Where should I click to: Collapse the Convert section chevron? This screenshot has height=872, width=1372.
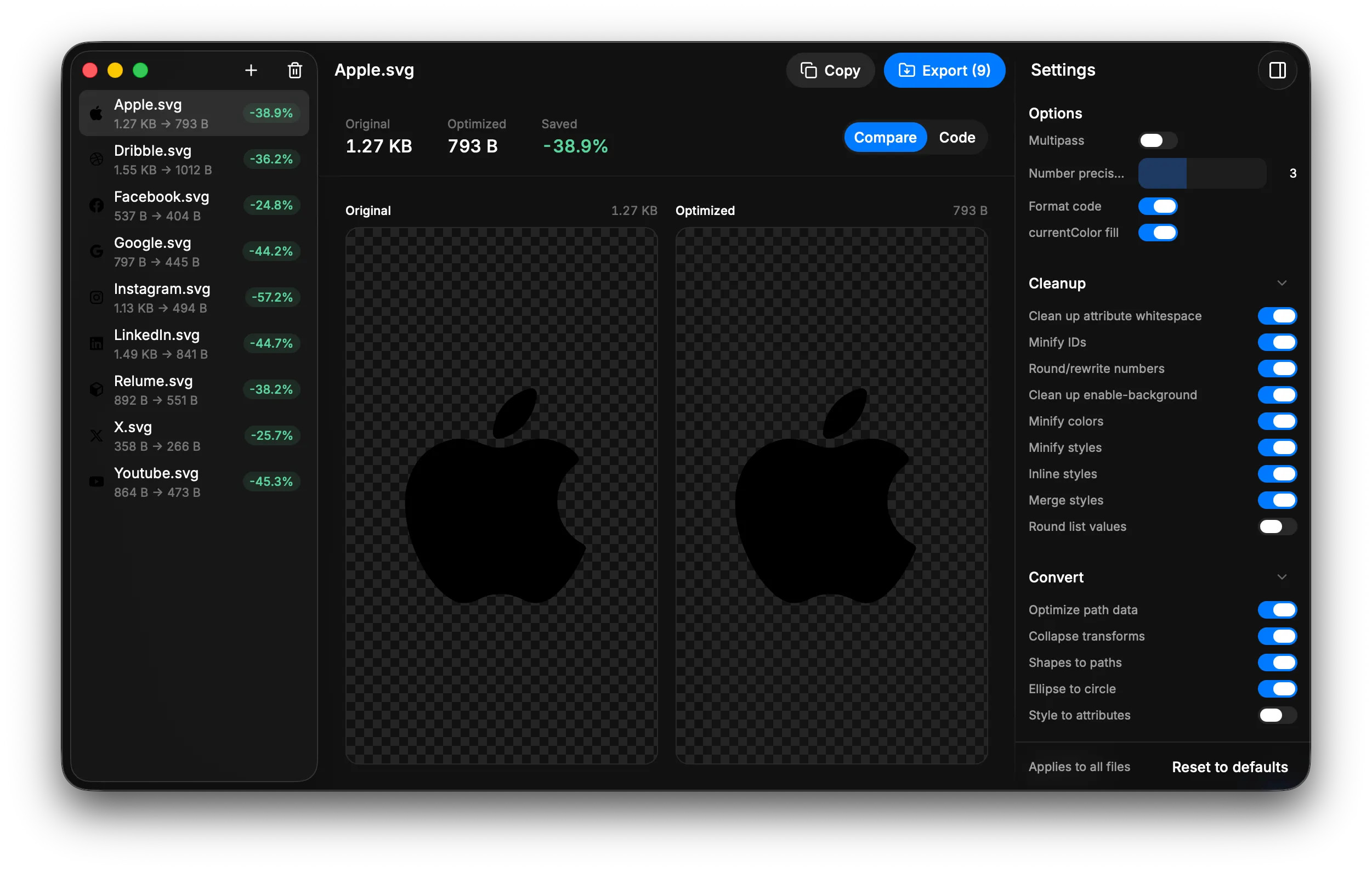pyautogui.click(x=1282, y=577)
